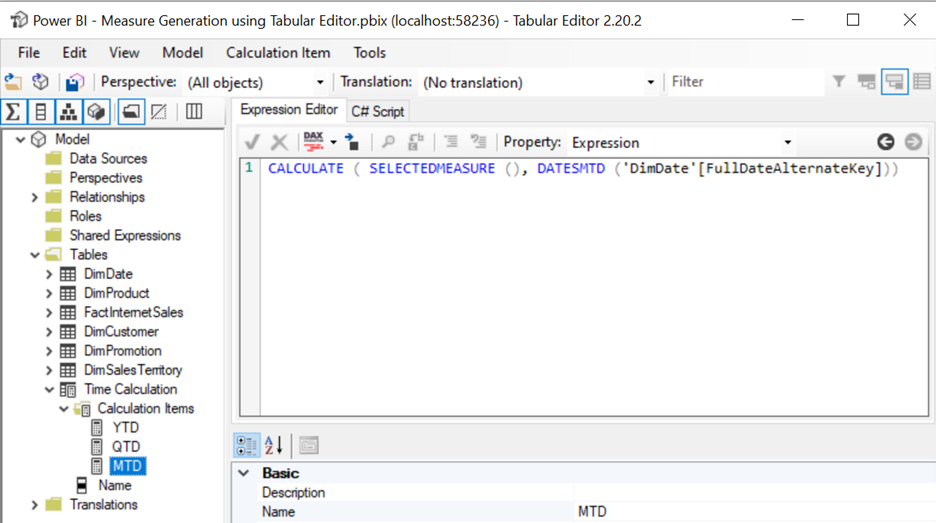Open the Model menu

pos(182,52)
